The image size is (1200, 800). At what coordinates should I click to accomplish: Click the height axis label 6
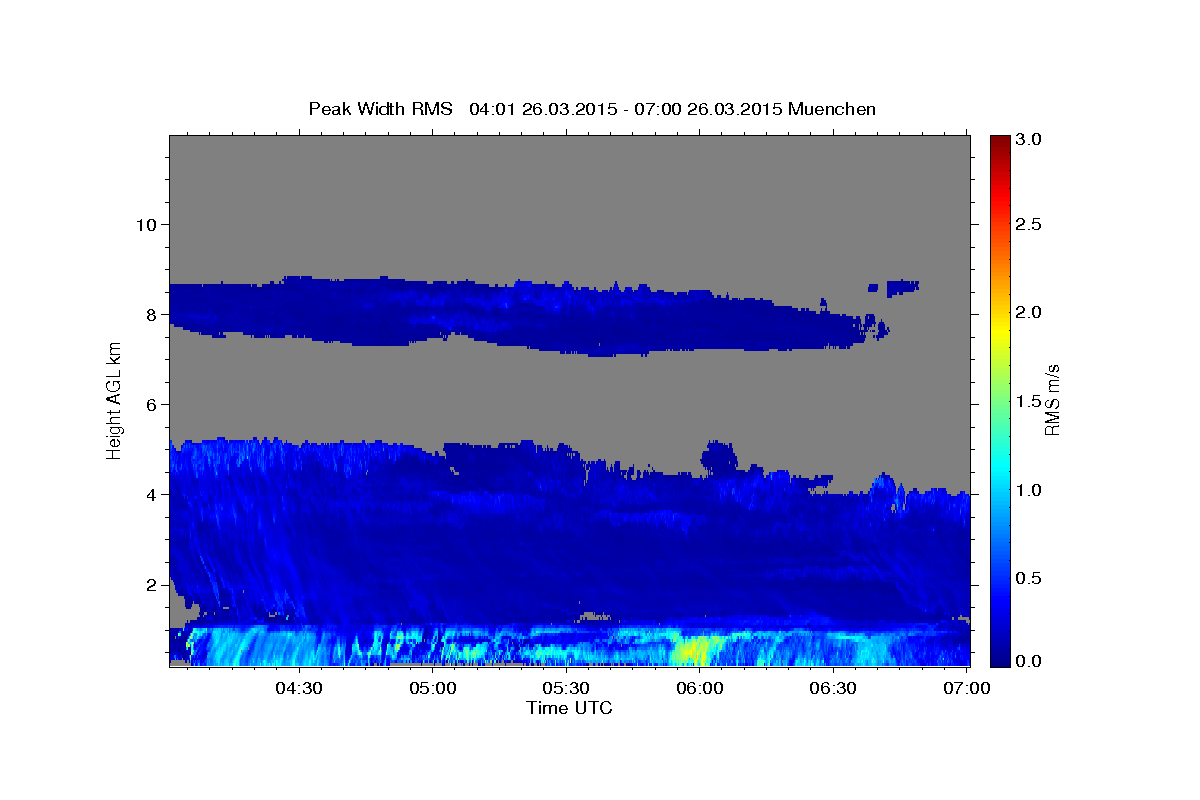149,404
